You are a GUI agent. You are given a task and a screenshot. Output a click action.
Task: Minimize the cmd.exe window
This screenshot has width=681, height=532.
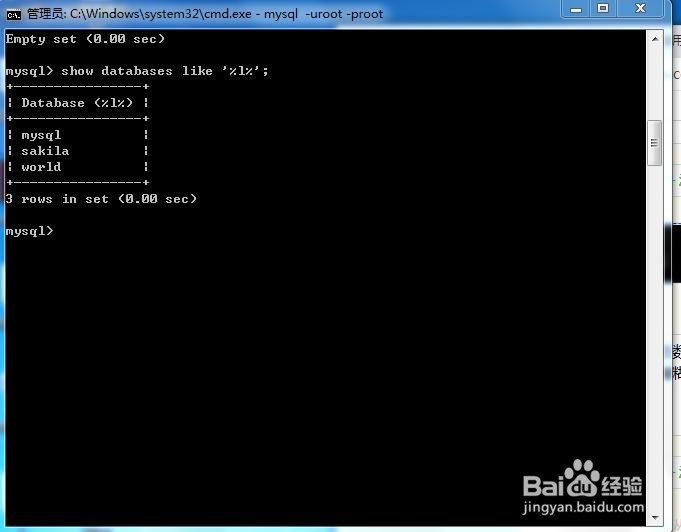point(576,9)
